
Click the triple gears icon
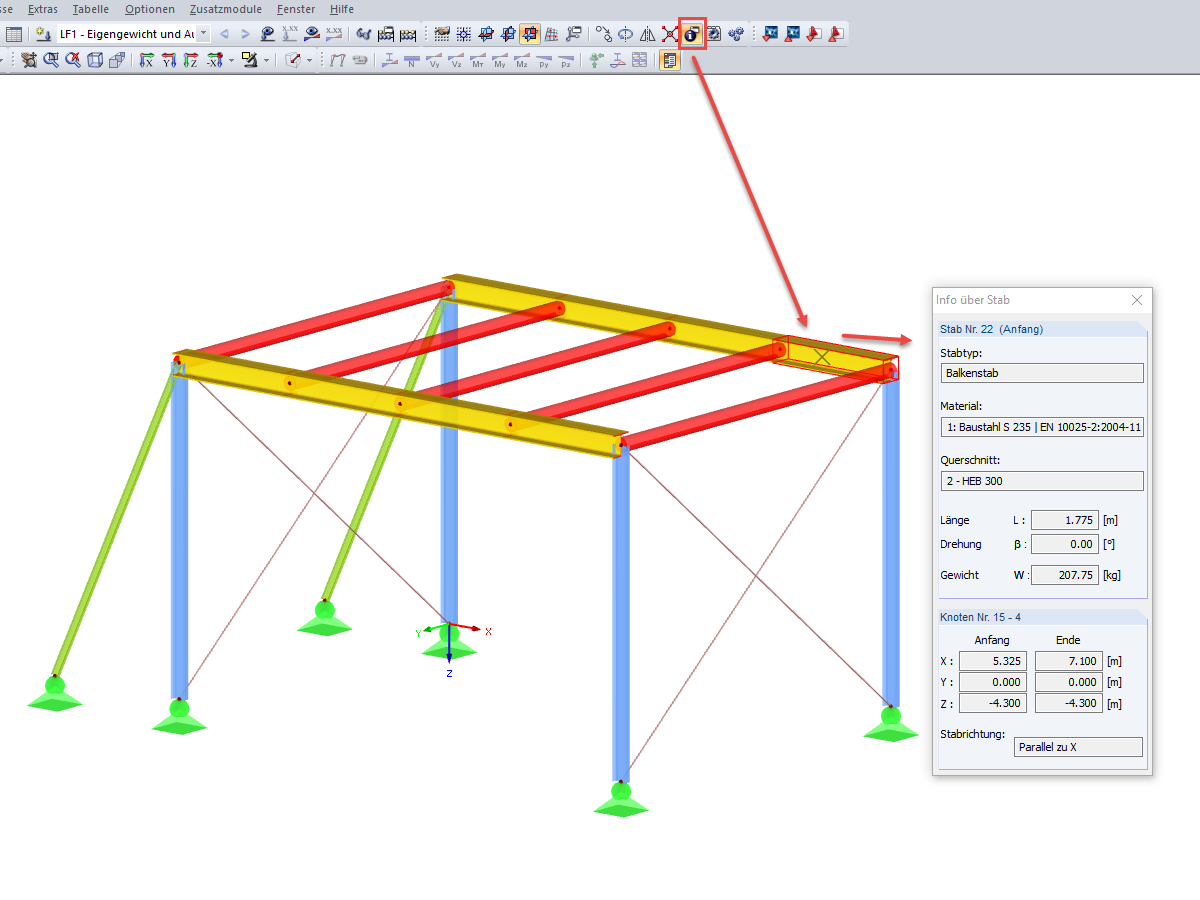coord(736,35)
